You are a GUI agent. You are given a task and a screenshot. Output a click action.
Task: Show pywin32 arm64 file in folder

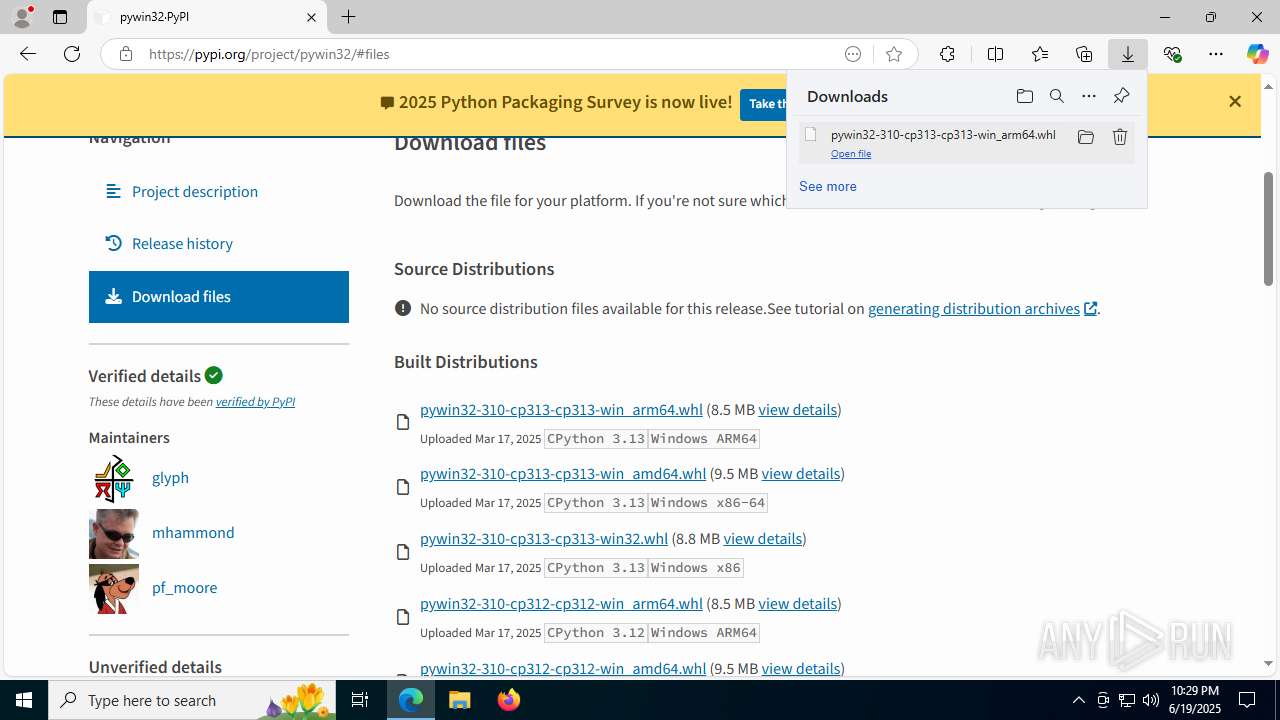[1085, 137]
